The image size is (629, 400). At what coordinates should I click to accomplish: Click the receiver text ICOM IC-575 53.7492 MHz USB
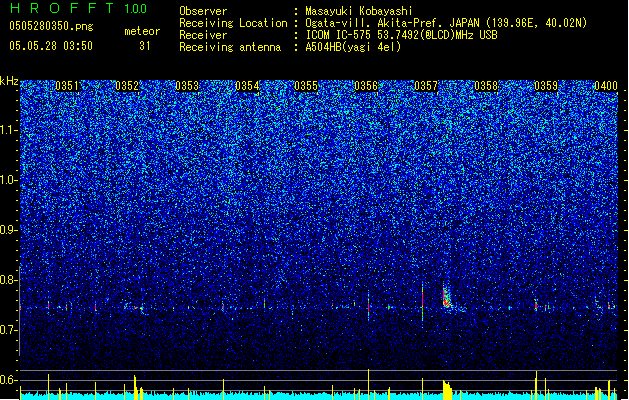tap(401, 35)
